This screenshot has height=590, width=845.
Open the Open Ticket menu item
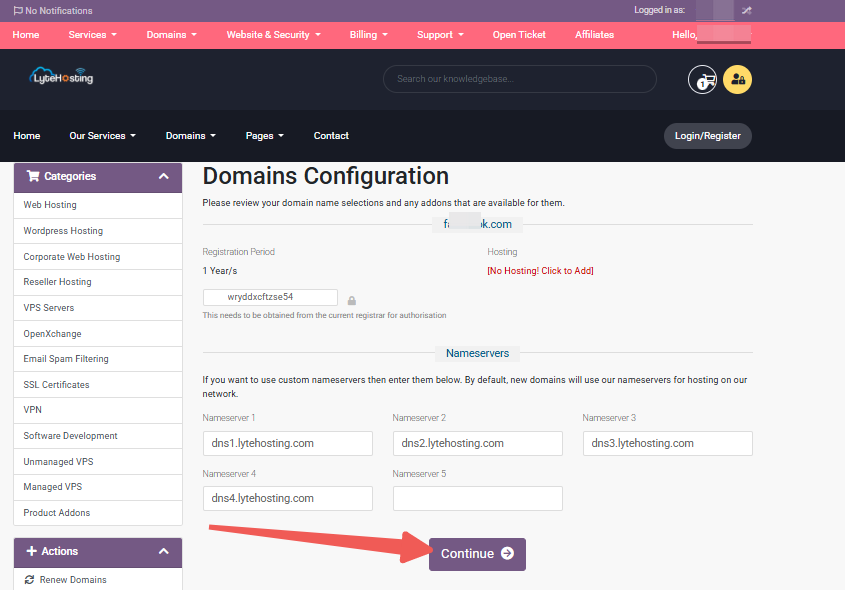[x=519, y=34]
